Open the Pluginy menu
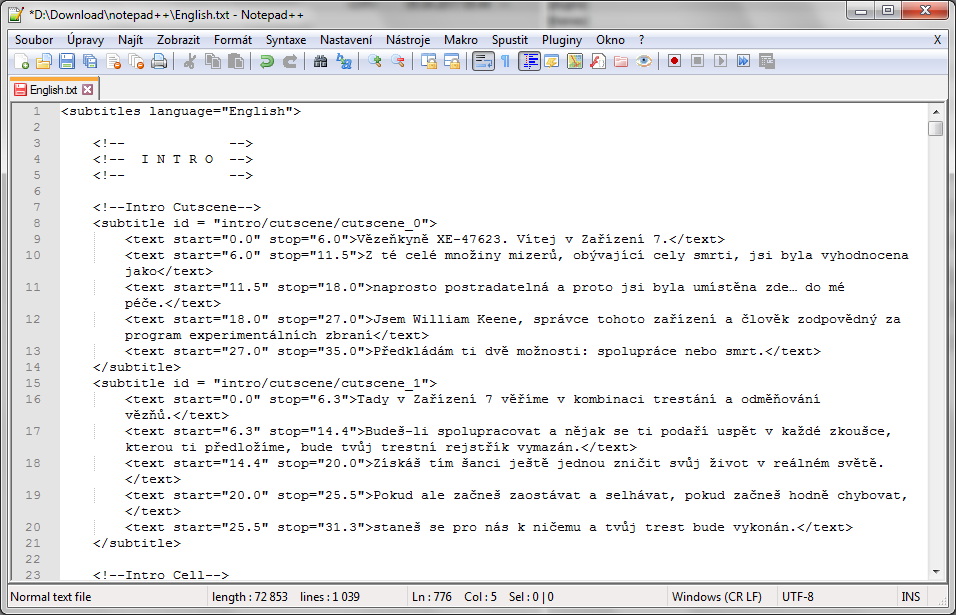Image resolution: width=956 pixels, height=615 pixels. click(x=562, y=40)
